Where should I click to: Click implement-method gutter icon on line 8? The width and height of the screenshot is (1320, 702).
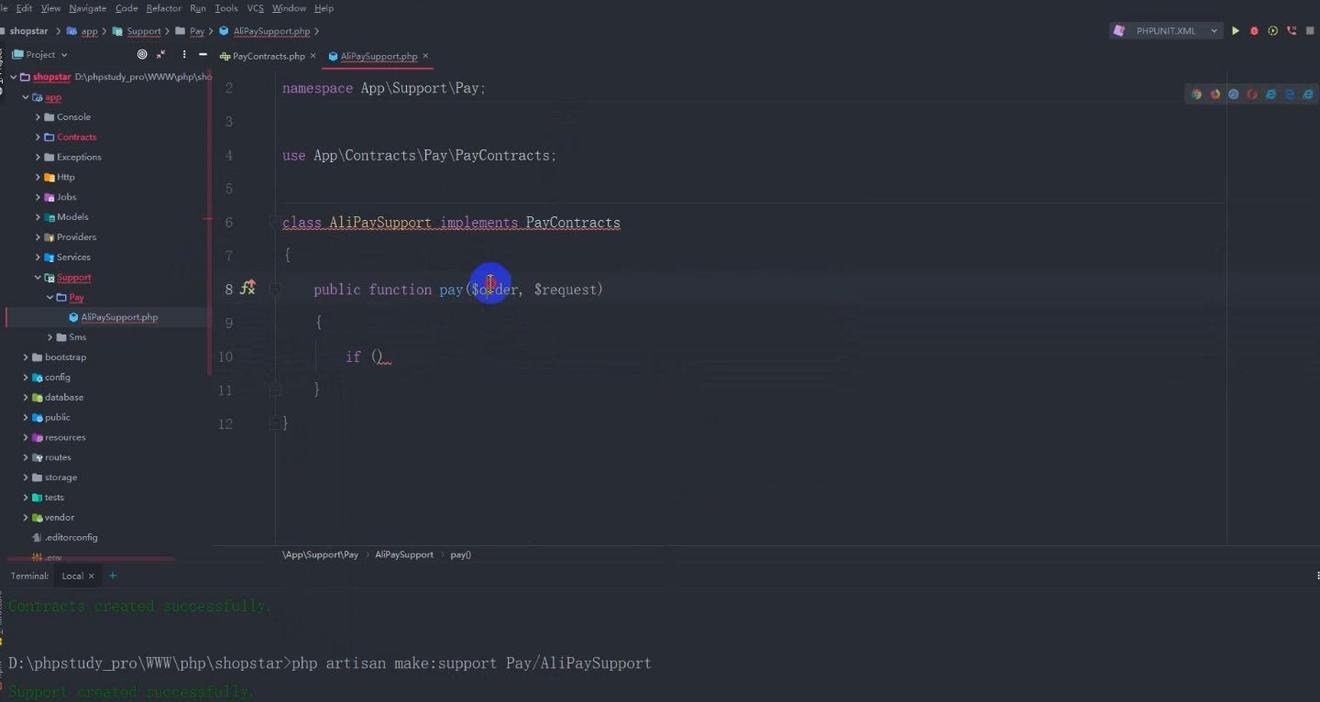point(247,289)
